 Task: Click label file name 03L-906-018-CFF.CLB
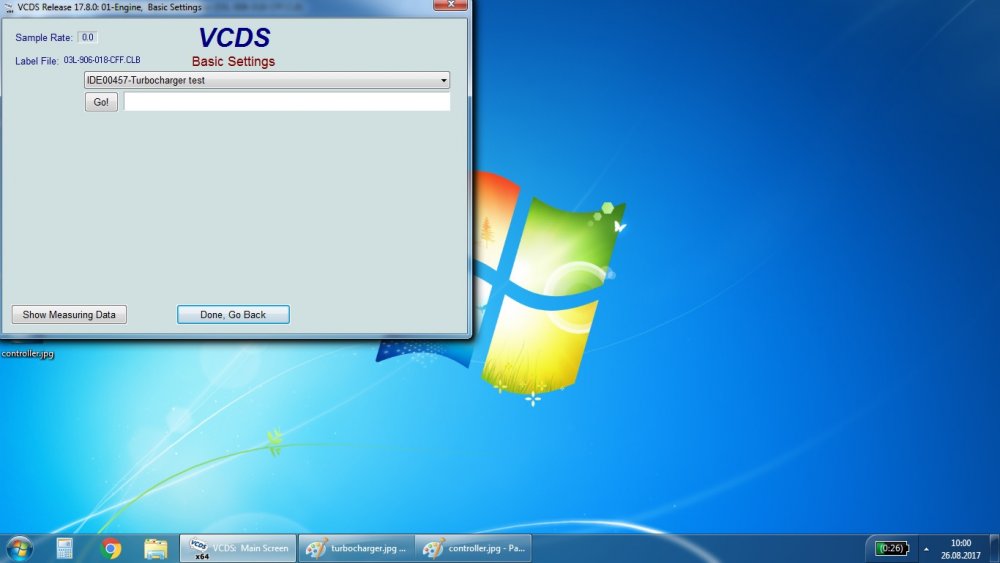coord(102,60)
